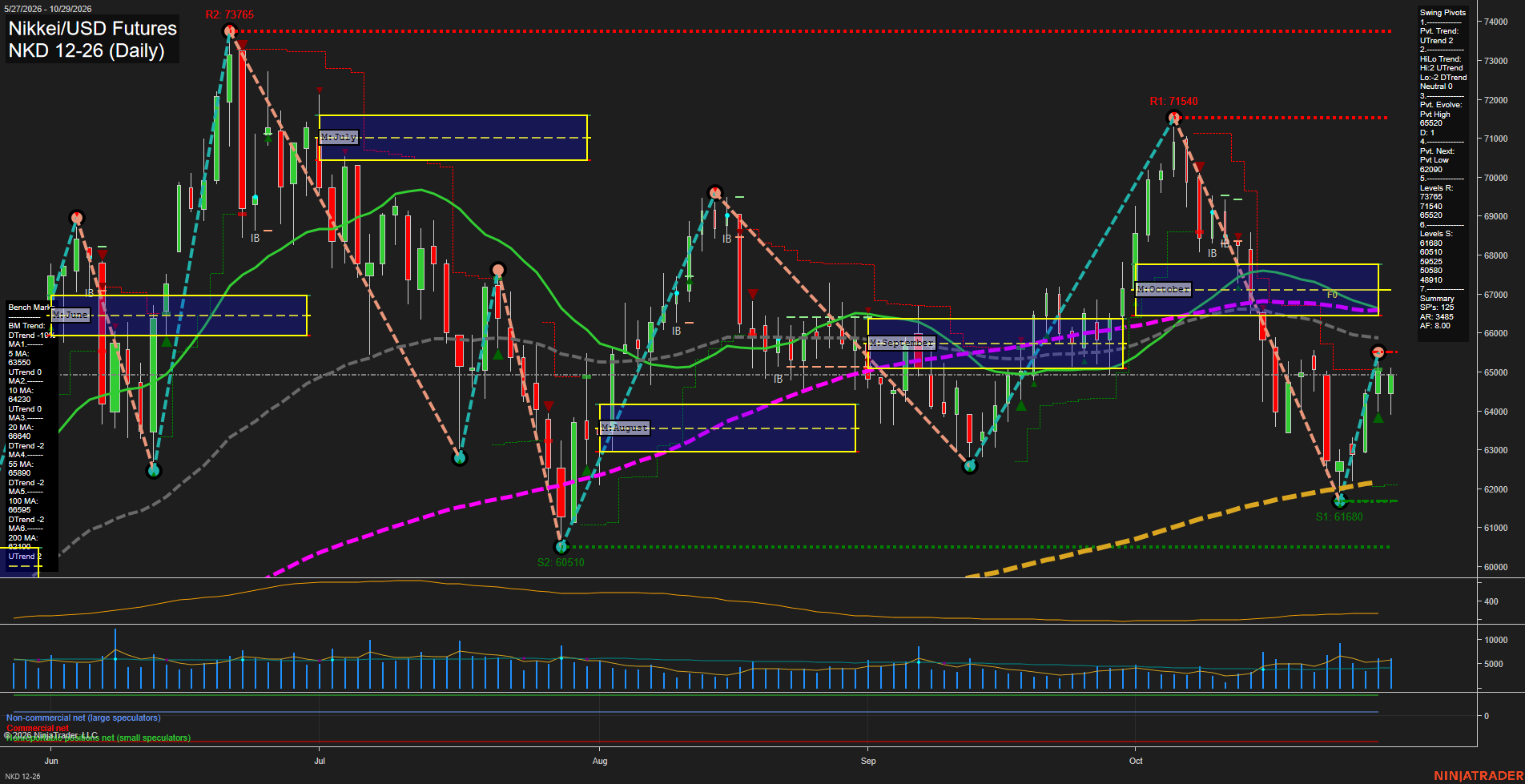Click the "R1: 71540" resistance label
Viewport: 1525px width, 784px height.
coord(1173,102)
